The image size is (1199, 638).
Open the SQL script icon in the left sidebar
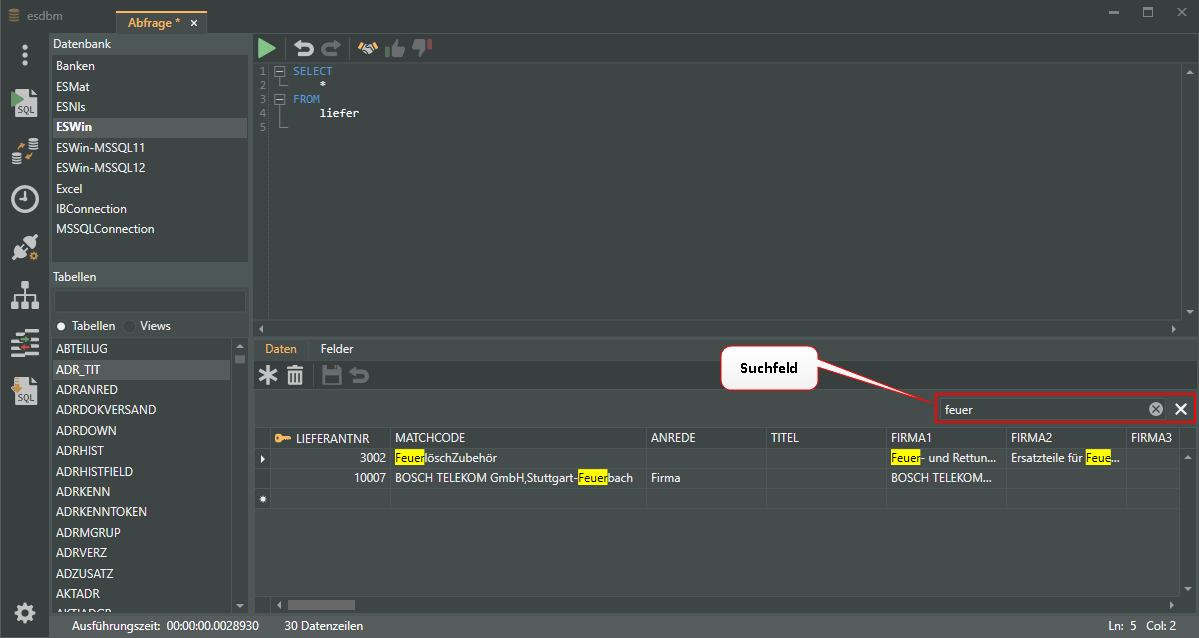tap(25, 103)
